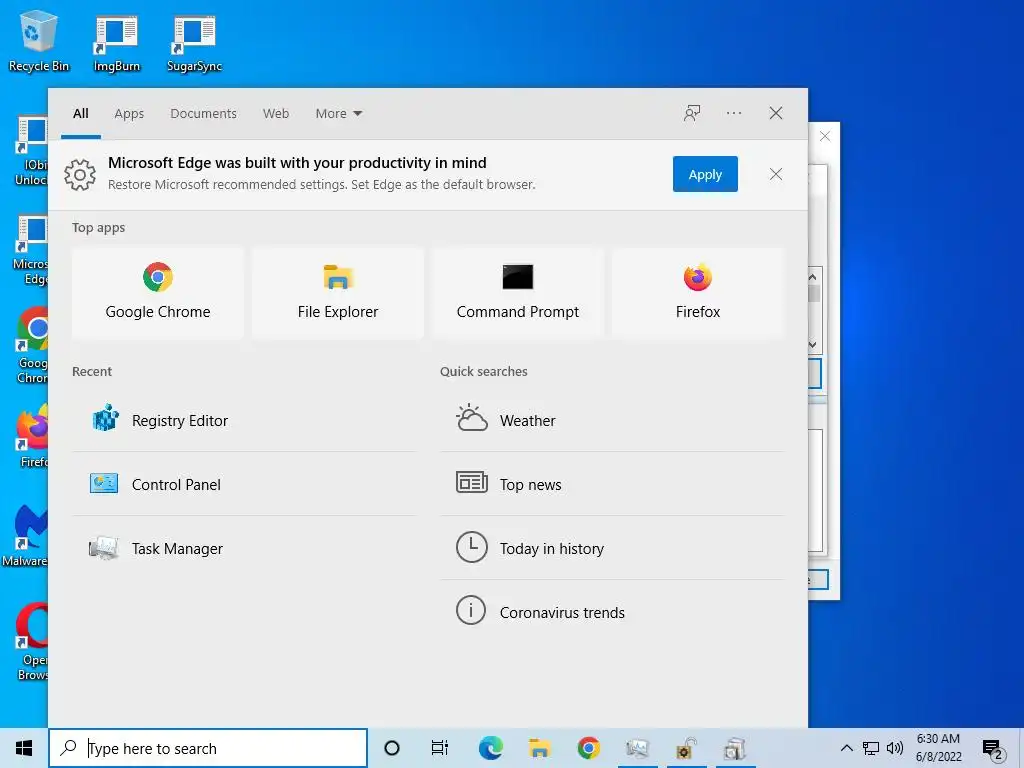
Task: Show hidden system tray icons
Action: (846, 748)
